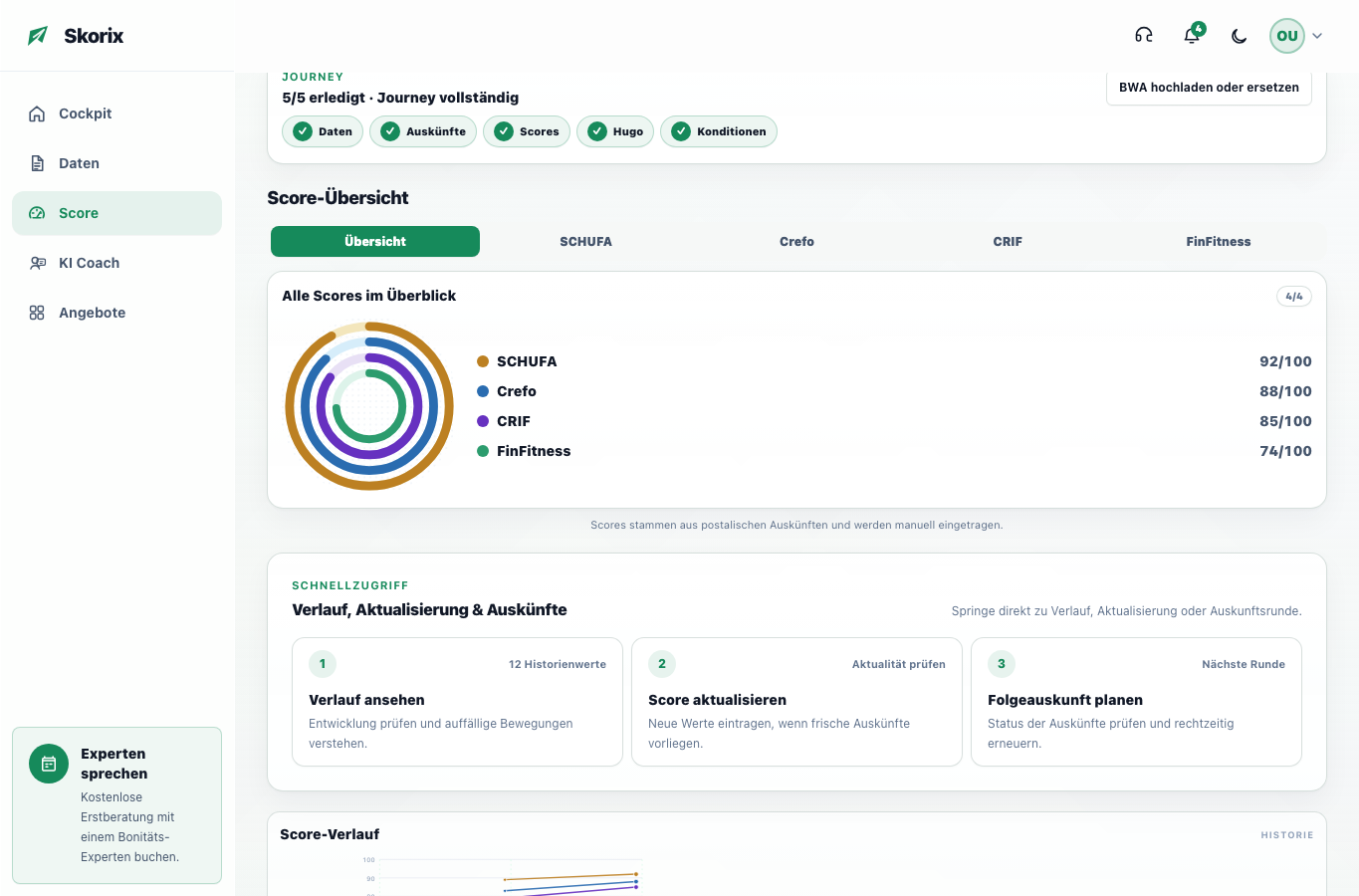Click the 74/100 FinFitness score value

[x=1285, y=451]
